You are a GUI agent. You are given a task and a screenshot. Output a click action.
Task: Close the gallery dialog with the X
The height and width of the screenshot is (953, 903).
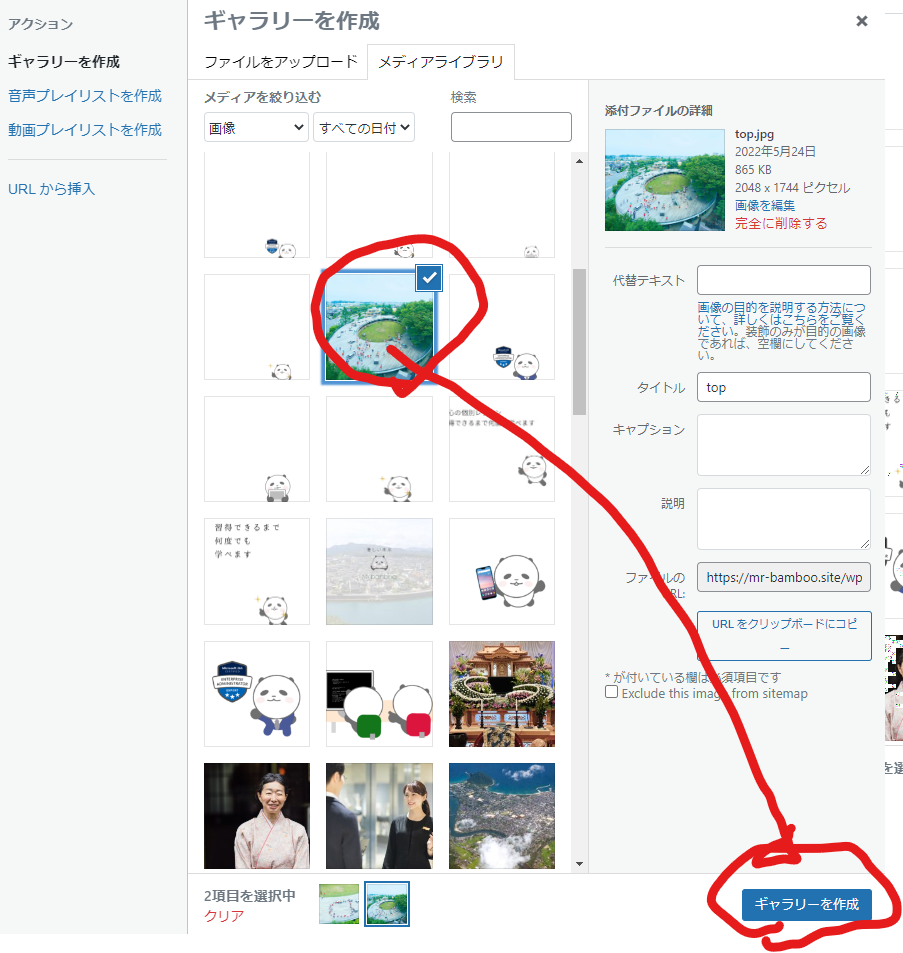point(861,21)
